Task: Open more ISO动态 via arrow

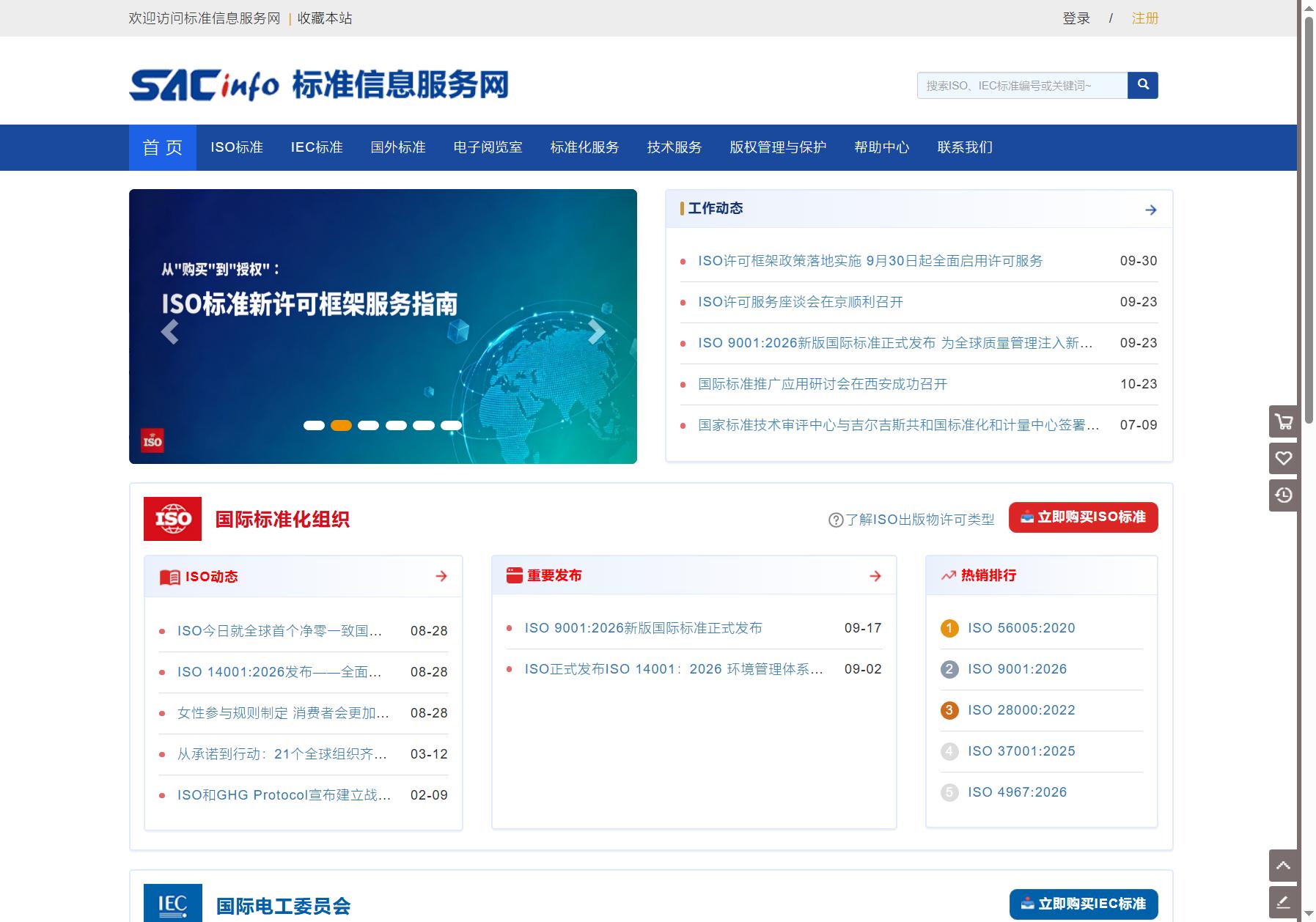Action: pyautogui.click(x=441, y=576)
